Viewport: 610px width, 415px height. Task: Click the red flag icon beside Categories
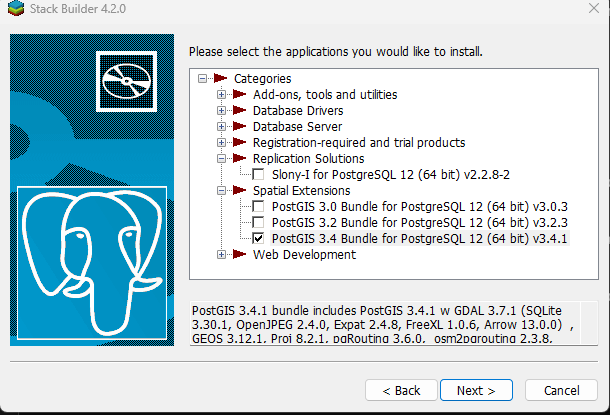[220, 79]
